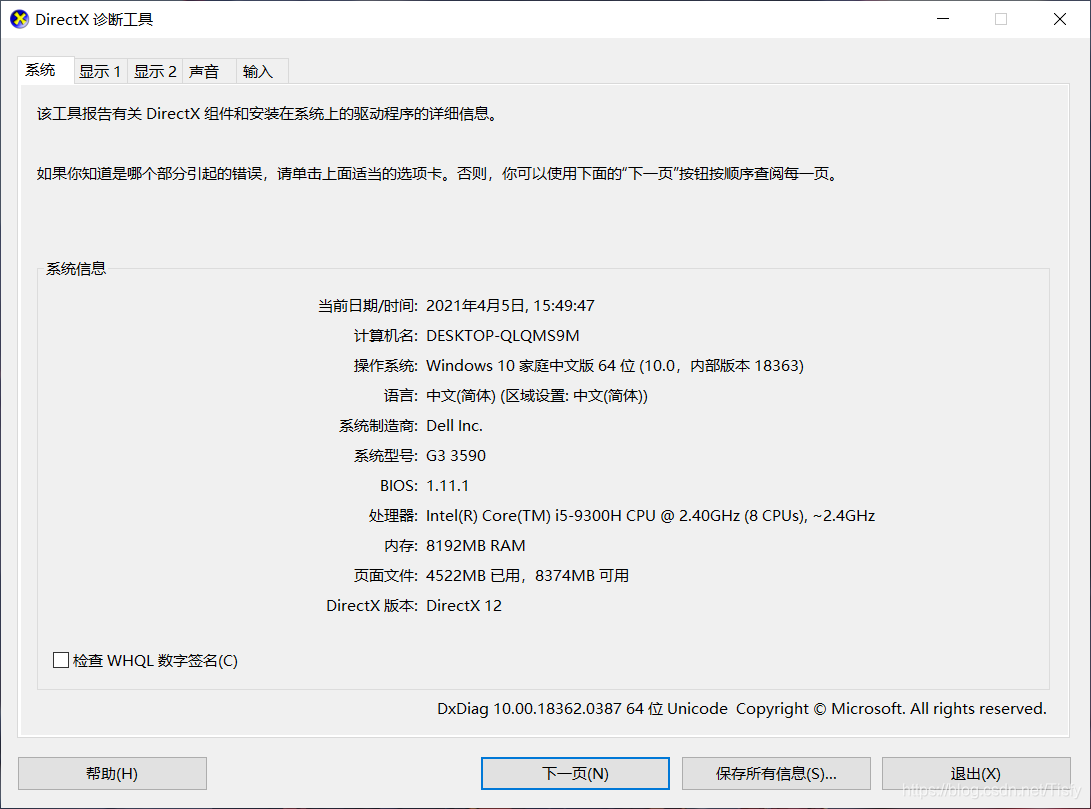
Task: Click the 帮助(H) button
Action: pyautogui.click(x=112, y=774)
